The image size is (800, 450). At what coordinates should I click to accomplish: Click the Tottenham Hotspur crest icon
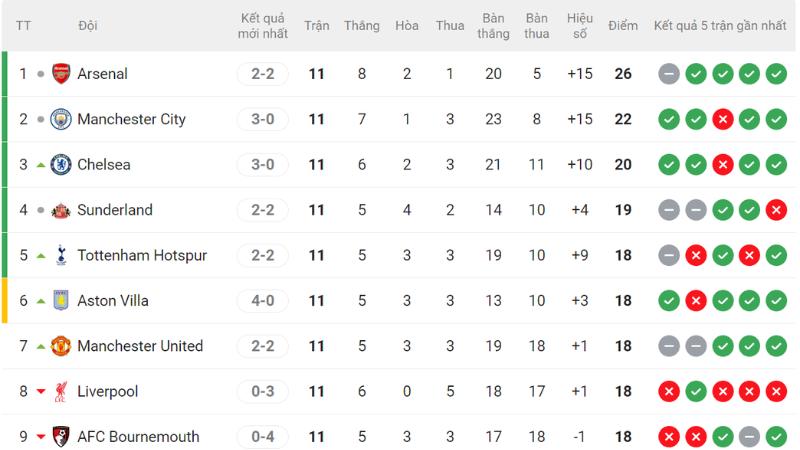click(61, 255)
